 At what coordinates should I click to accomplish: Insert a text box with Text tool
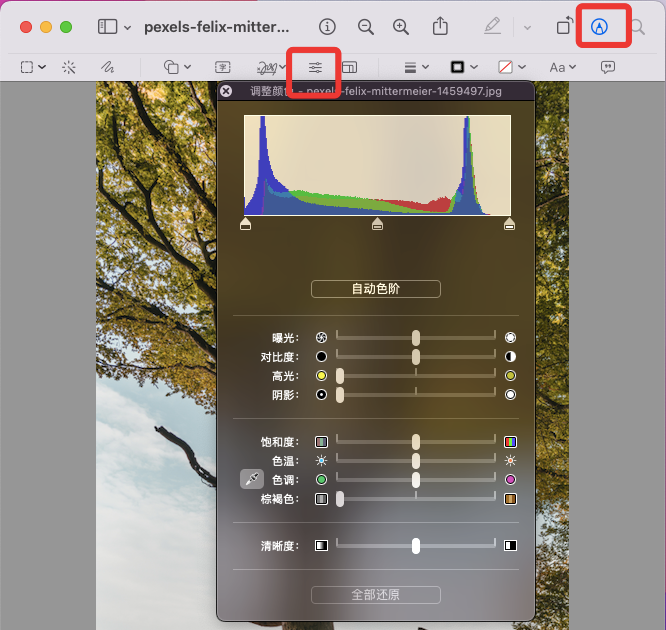tap(223, 67)
